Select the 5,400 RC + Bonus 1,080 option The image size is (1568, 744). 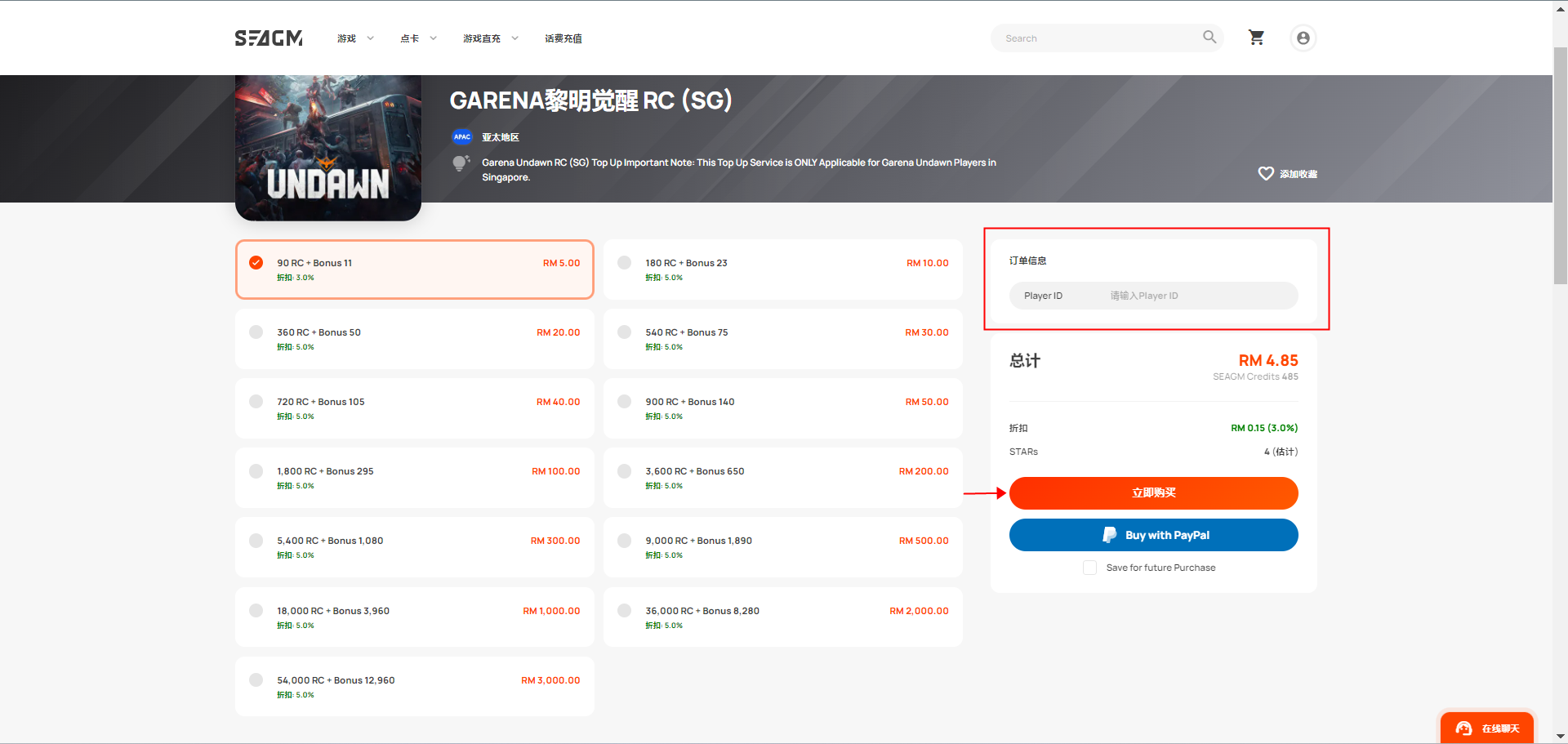[x=415, y=547]
